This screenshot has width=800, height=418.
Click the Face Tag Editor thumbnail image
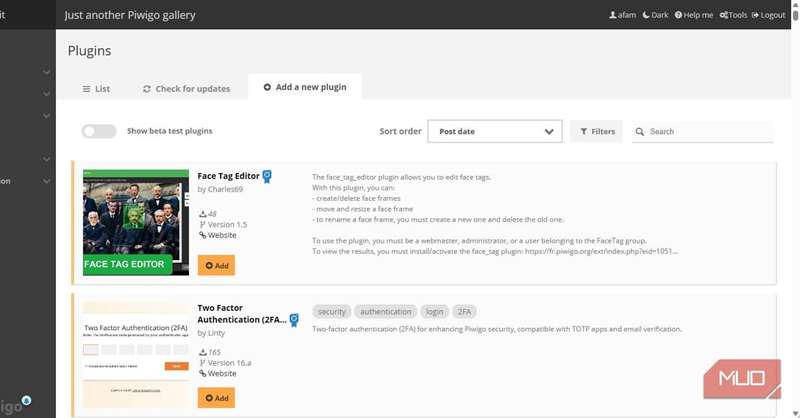(136, 222)
